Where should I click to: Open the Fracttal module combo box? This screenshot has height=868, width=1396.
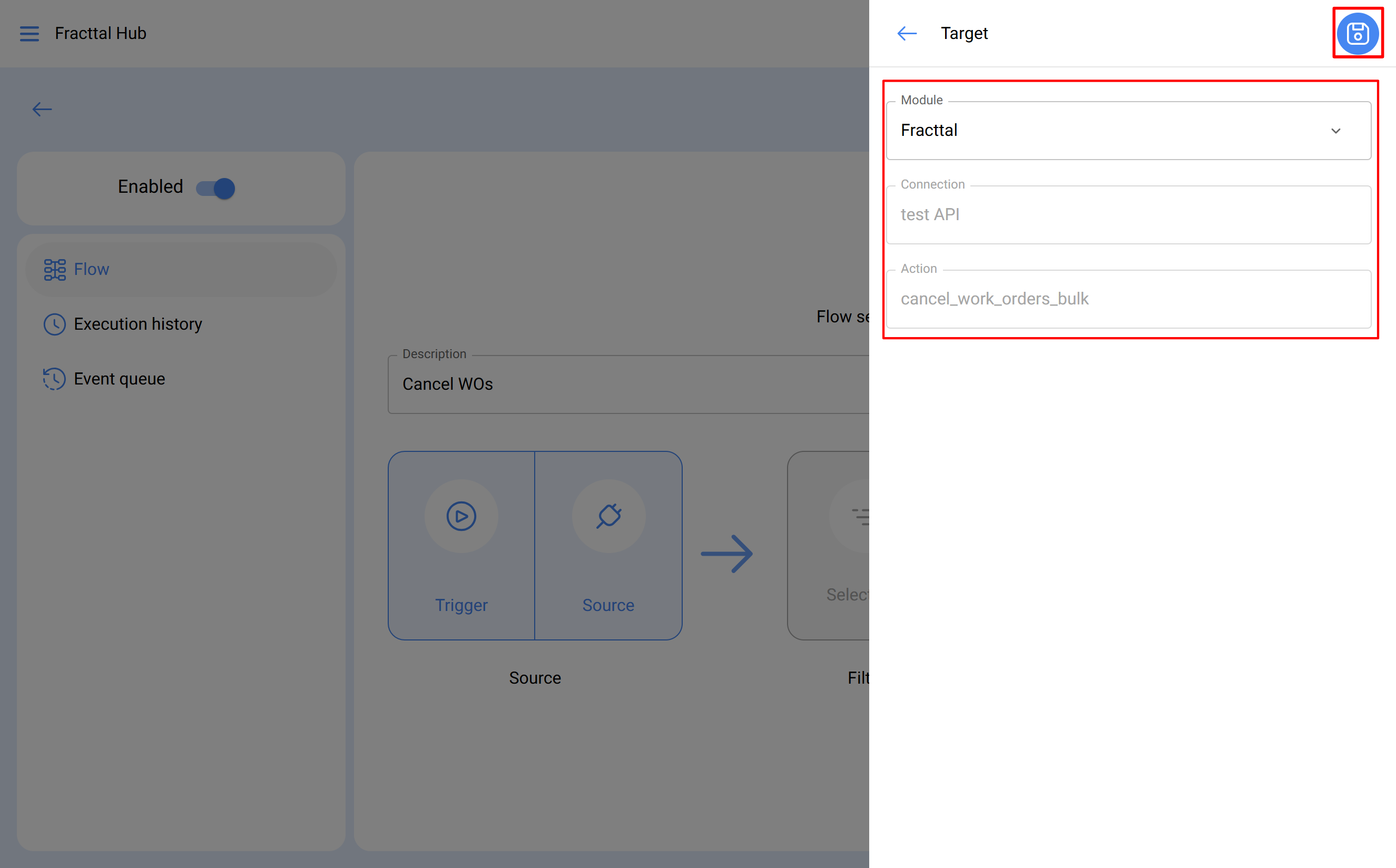[x=1090, y=131]
